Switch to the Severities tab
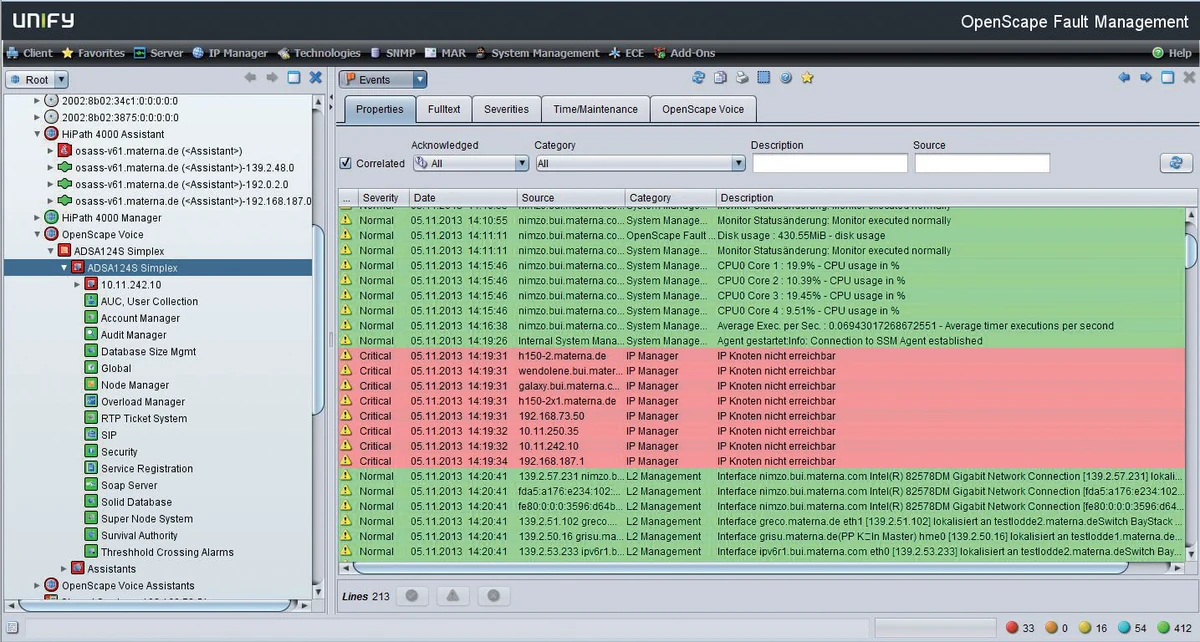Screen dimensions: 1200x642 [x=506, y=109]
